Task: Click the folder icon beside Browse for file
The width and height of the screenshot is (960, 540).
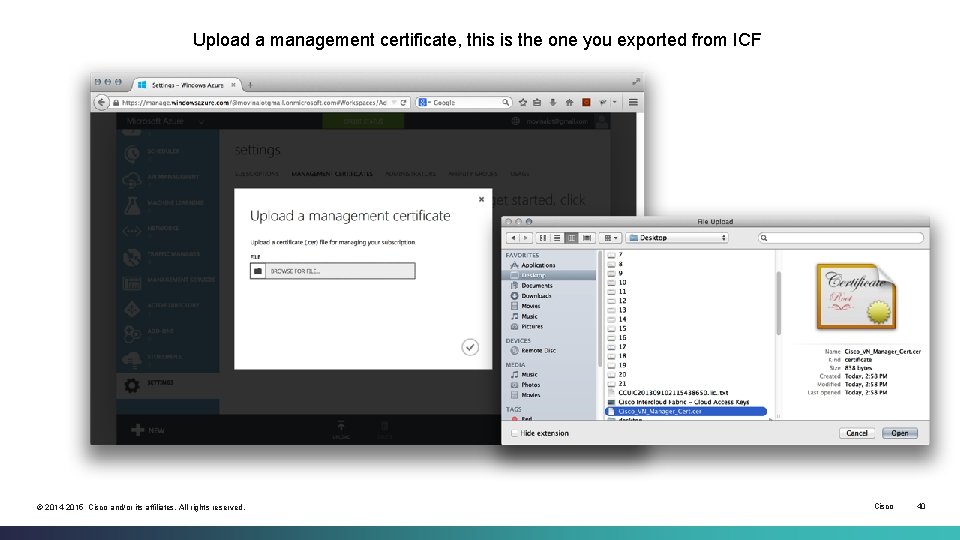Action: click(x=258, y=271)
